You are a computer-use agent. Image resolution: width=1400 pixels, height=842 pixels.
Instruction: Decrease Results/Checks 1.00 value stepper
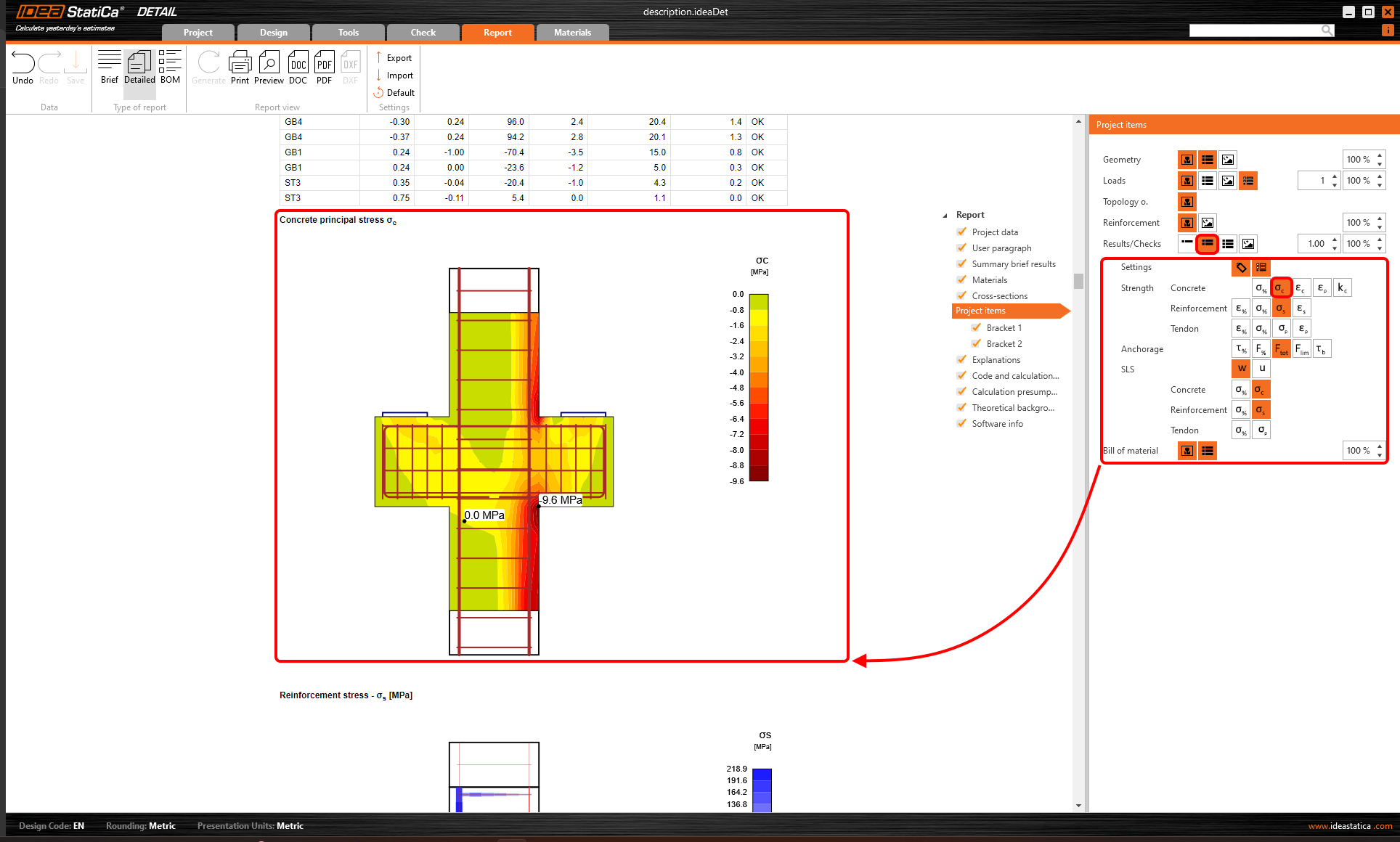1335,248
